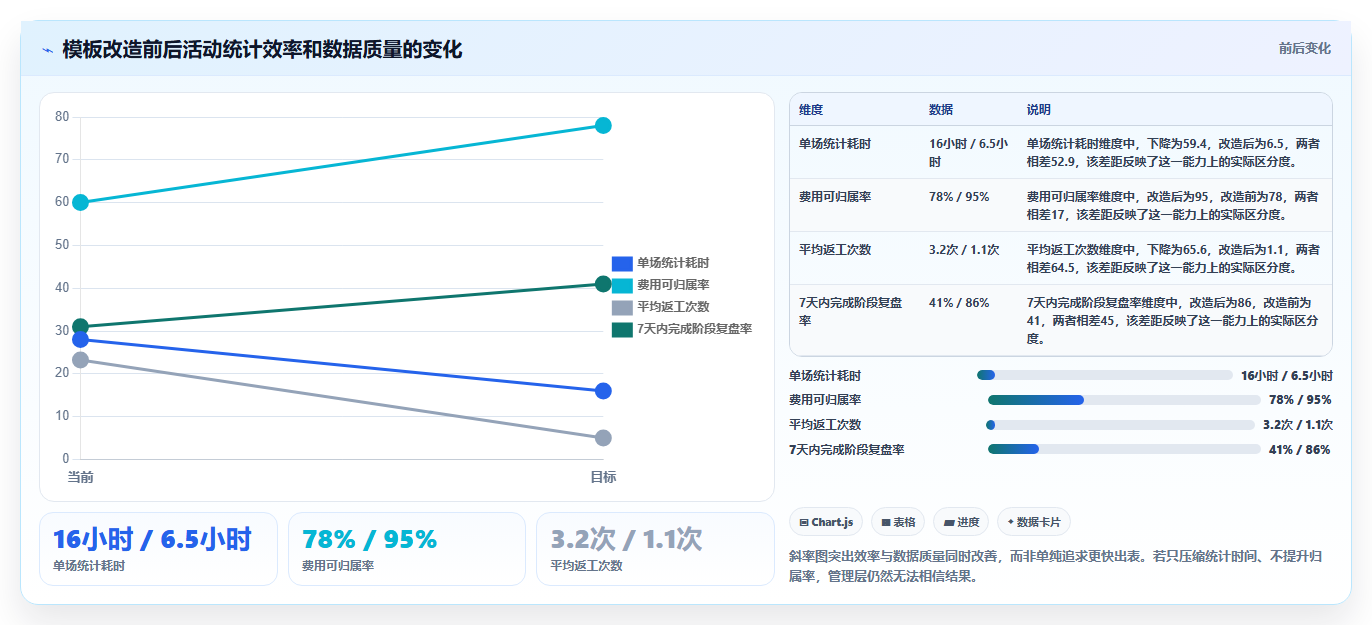This screenshot has width=1372, height=625.
Task: Click progress row label 费用可归属率
Action: (825, 400)
